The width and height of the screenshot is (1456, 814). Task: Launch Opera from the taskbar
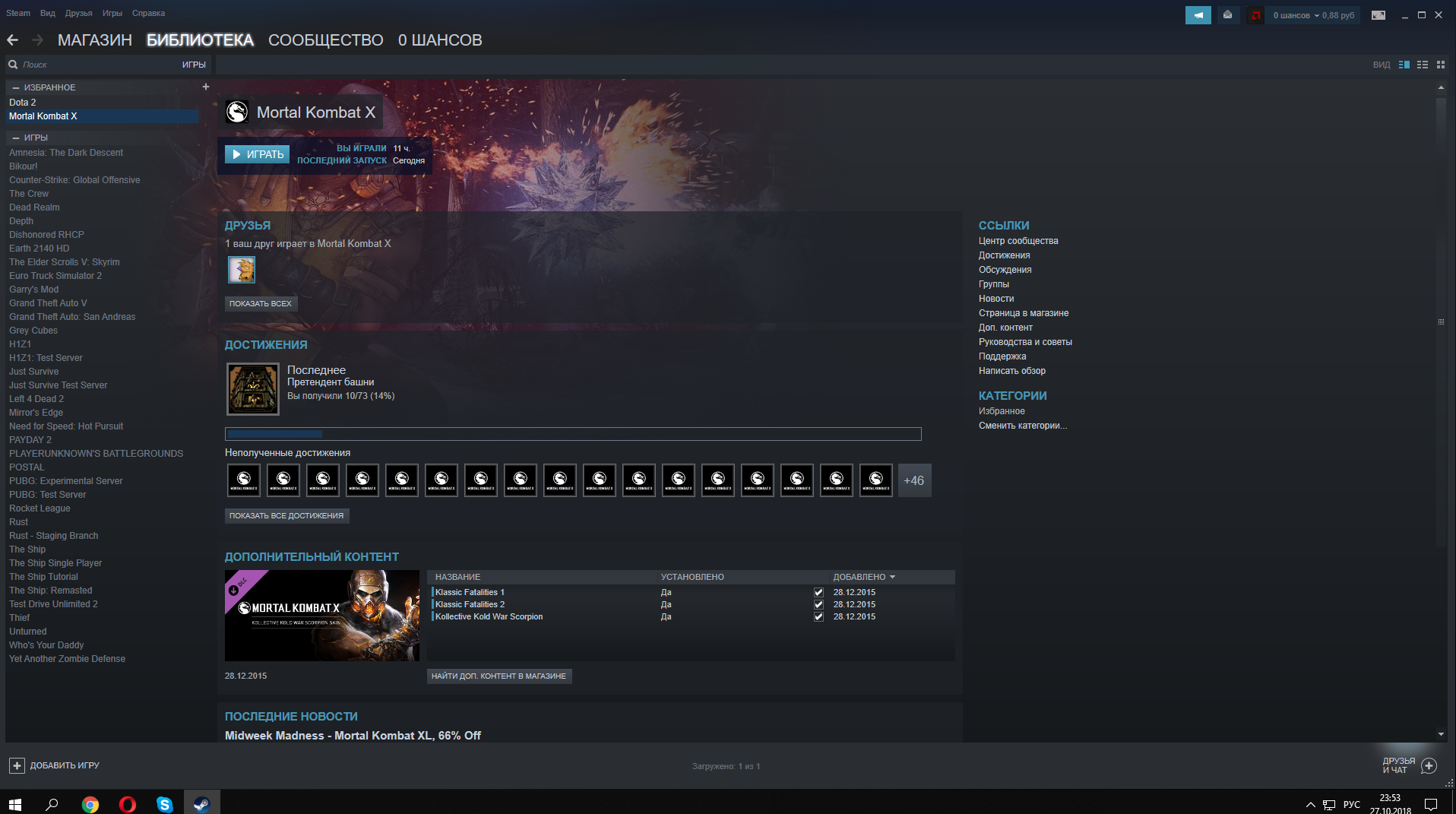click(x=128, y=803)
